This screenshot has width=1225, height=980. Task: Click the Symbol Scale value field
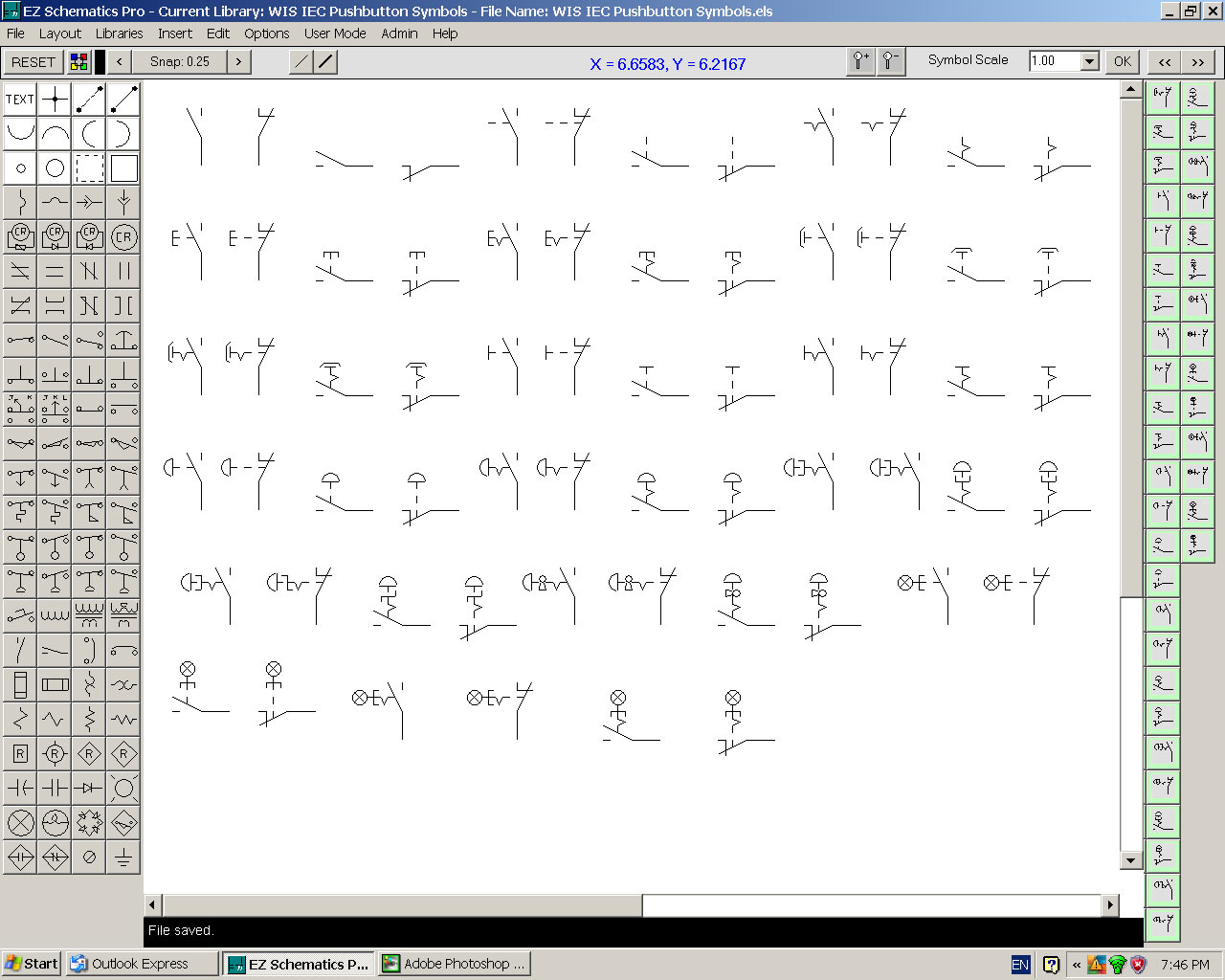pos(1055,61)
